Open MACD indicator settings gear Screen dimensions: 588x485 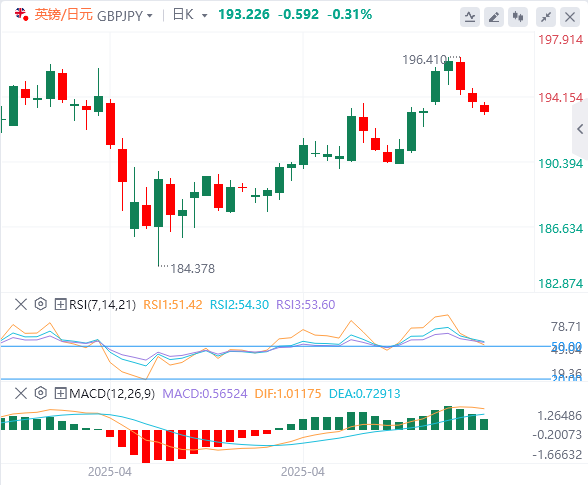click(40, 393)
